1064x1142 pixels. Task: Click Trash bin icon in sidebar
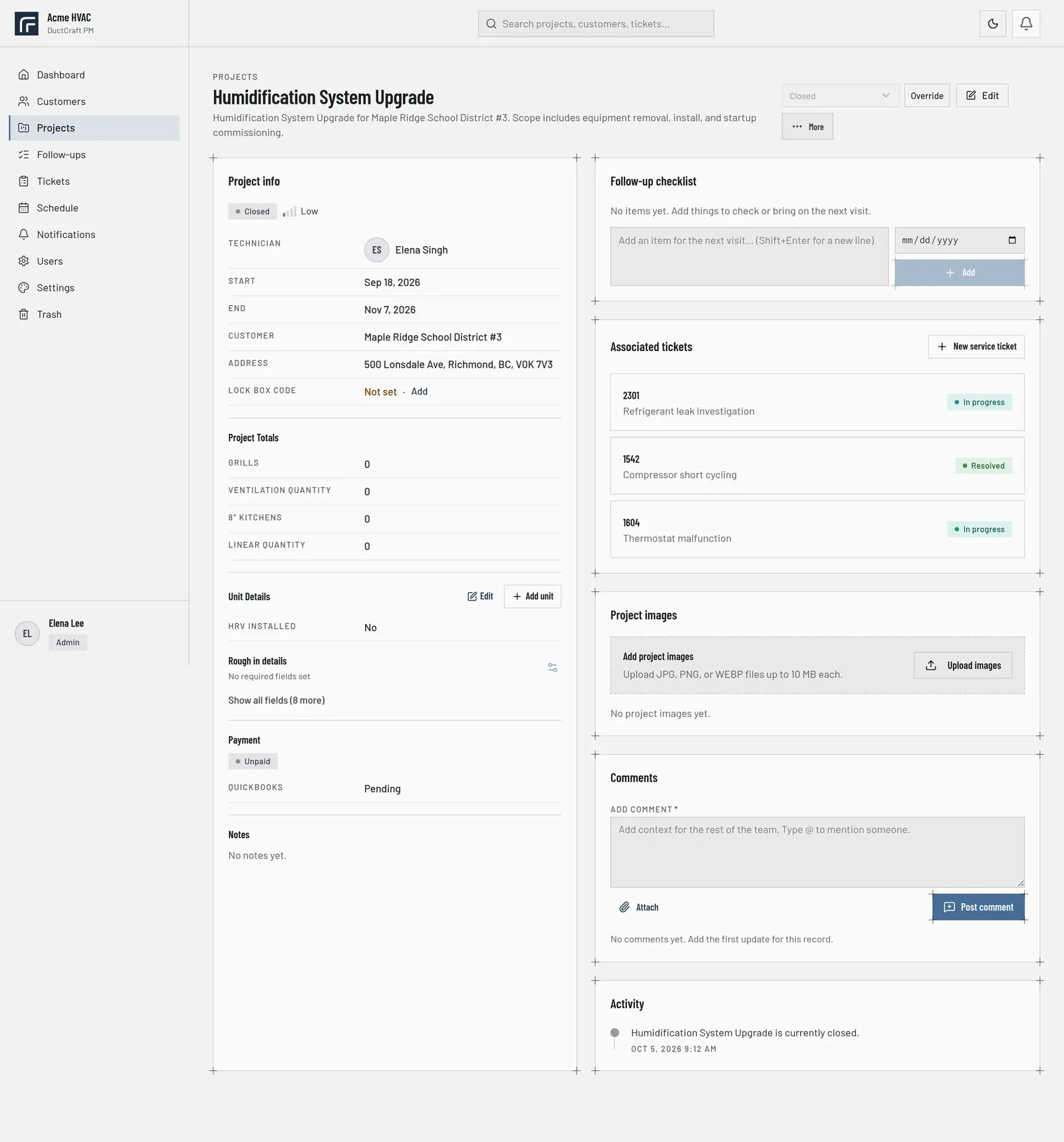24,314
